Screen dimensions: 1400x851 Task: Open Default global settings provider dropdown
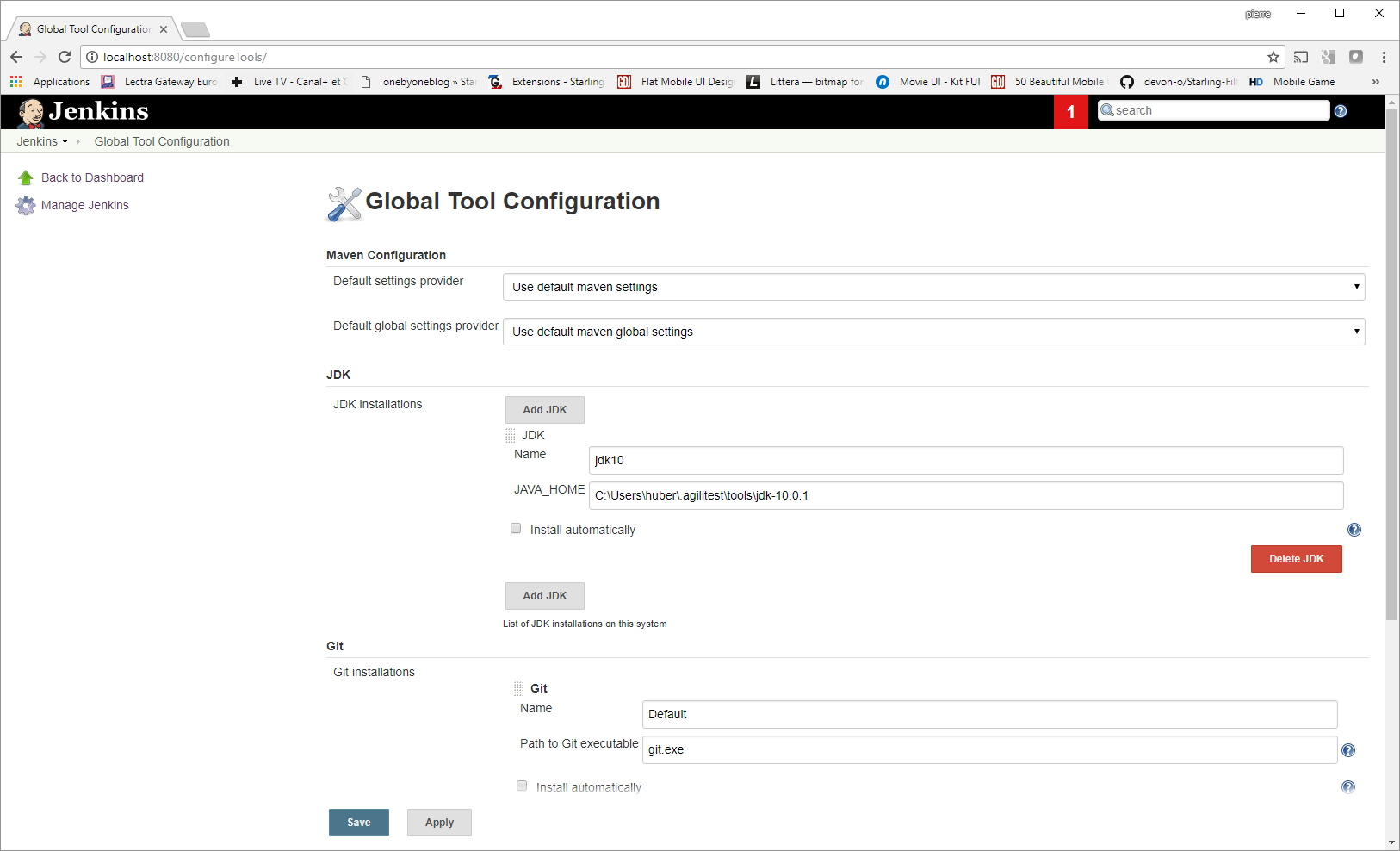tap(933, 332)
